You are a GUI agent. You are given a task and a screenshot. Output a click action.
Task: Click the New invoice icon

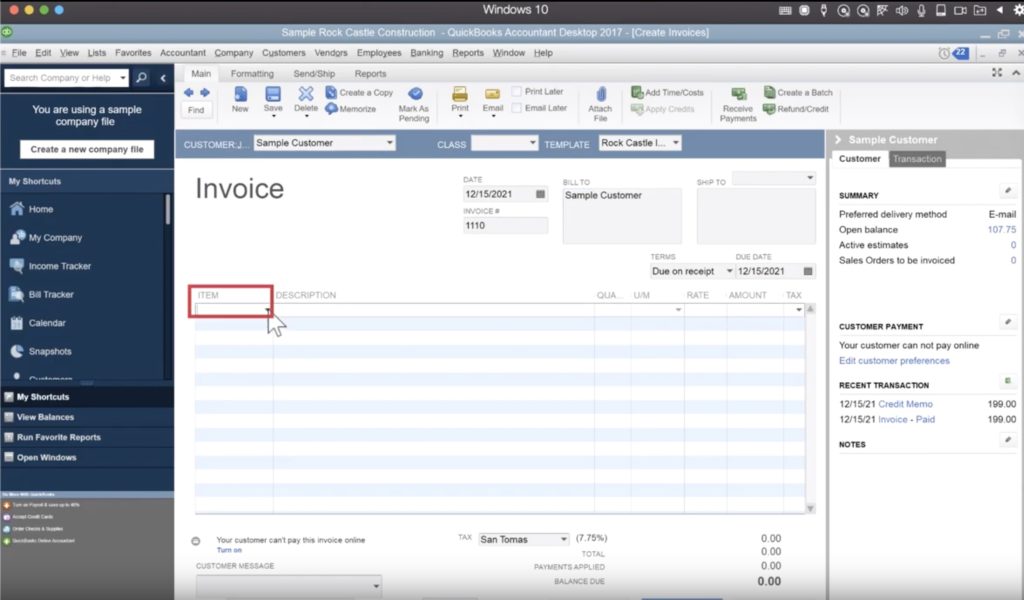click(240, 95)
